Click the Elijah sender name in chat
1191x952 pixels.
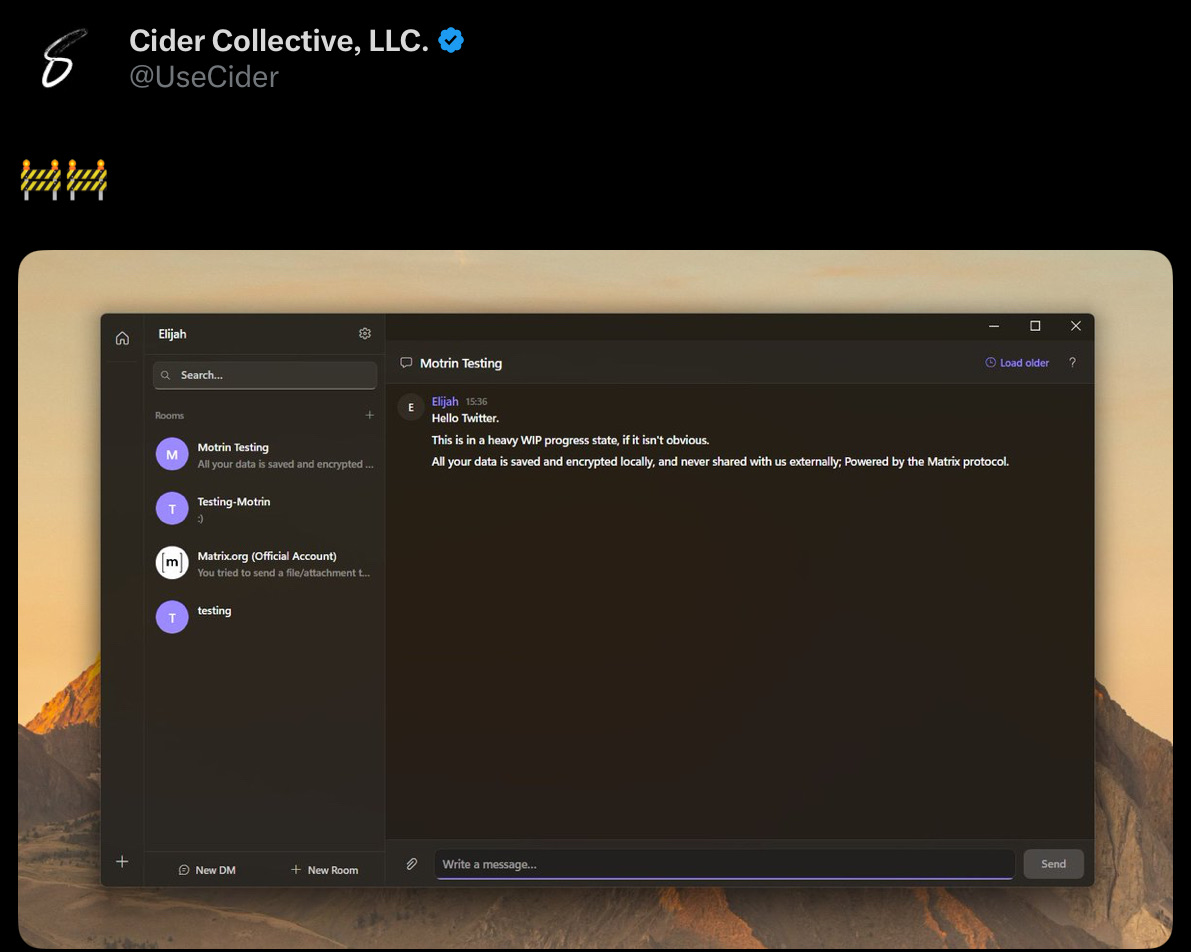[445, 401]
